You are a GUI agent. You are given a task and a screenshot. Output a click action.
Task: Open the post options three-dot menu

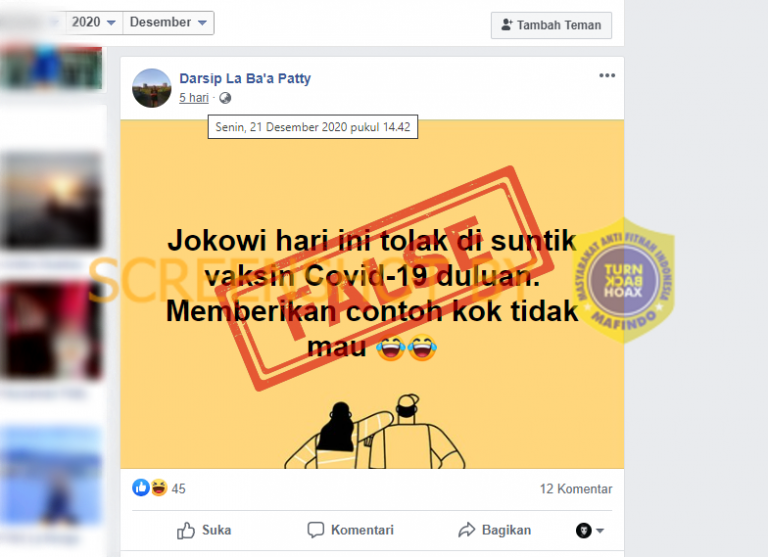(x=607, y=75)
